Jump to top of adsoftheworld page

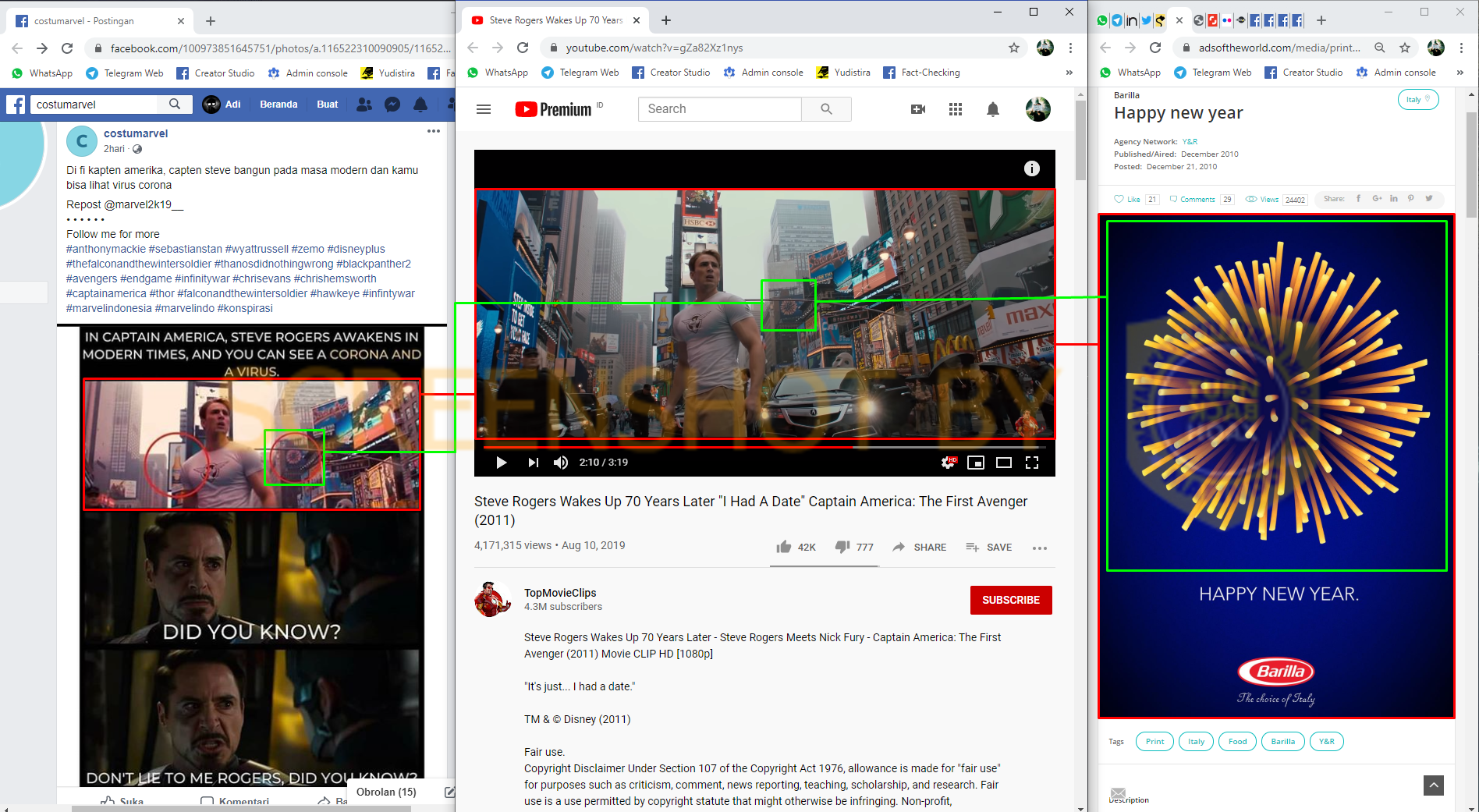click(1434, 785)
